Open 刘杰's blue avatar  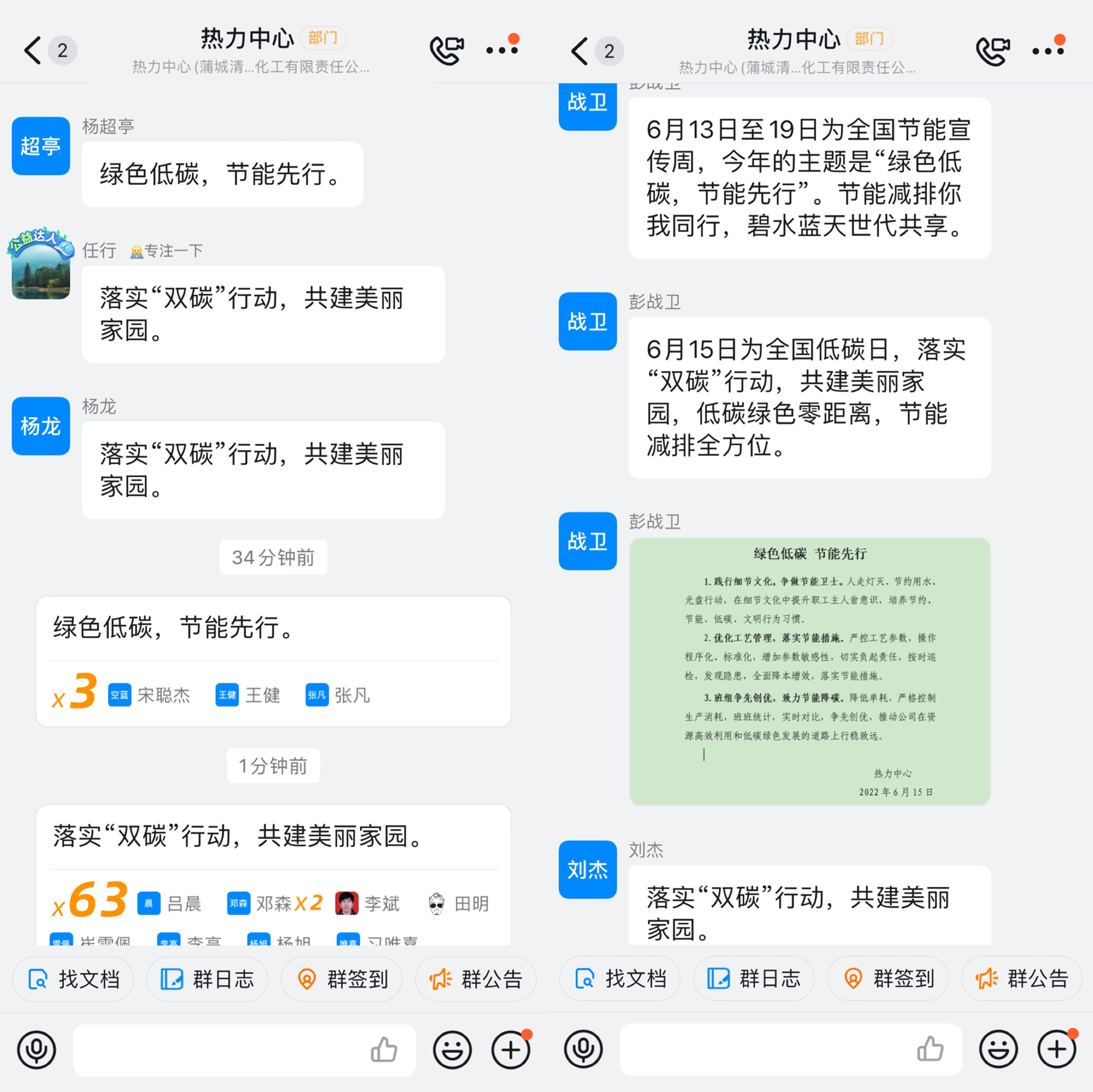(588, 870)
